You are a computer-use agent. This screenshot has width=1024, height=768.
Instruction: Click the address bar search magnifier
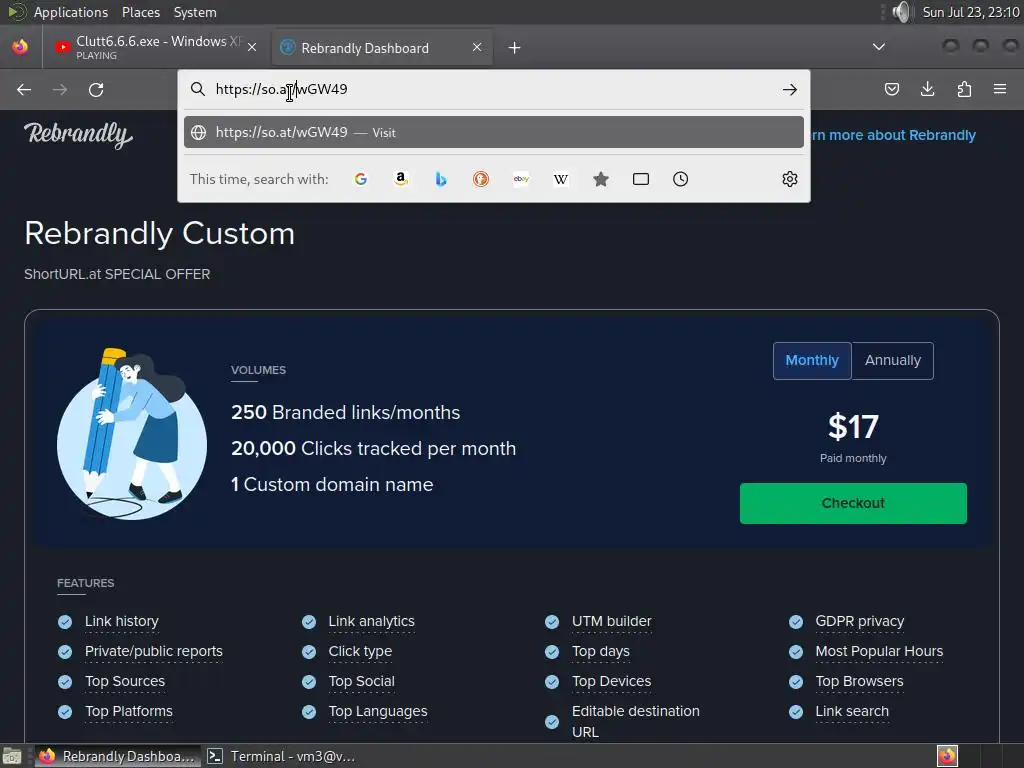[x=198, y=89]
